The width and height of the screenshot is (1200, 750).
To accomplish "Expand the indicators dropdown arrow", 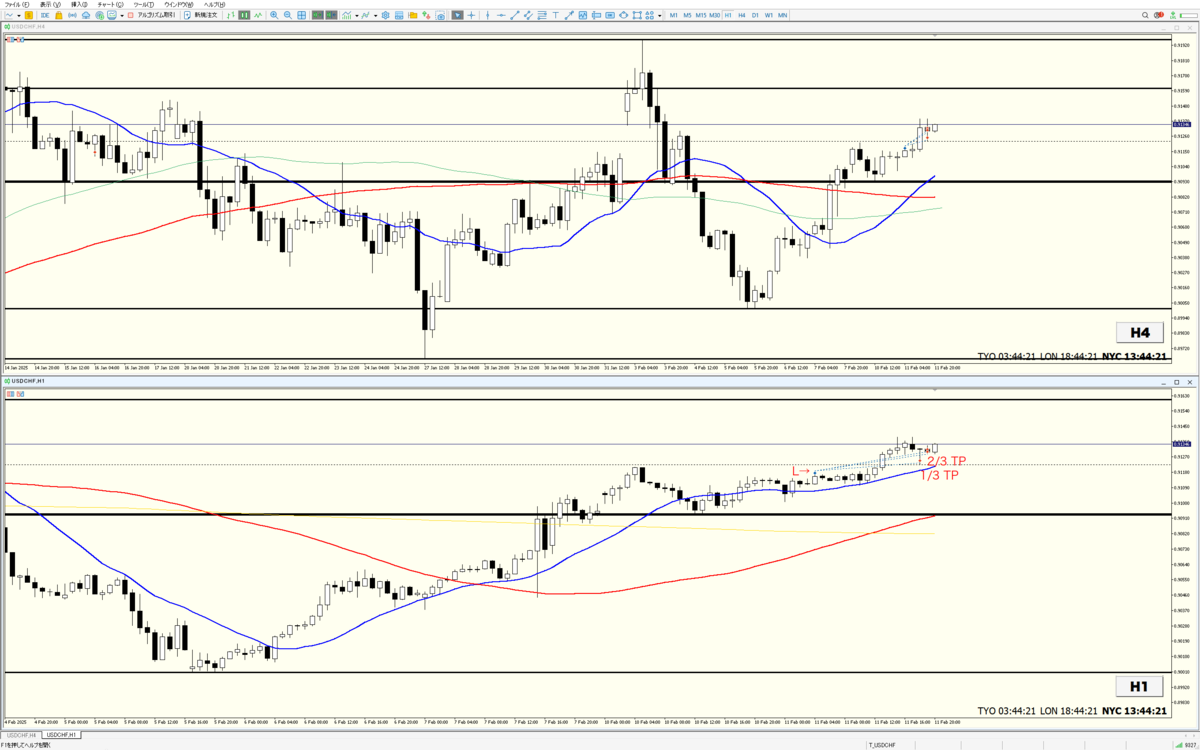I will [357, 15].
